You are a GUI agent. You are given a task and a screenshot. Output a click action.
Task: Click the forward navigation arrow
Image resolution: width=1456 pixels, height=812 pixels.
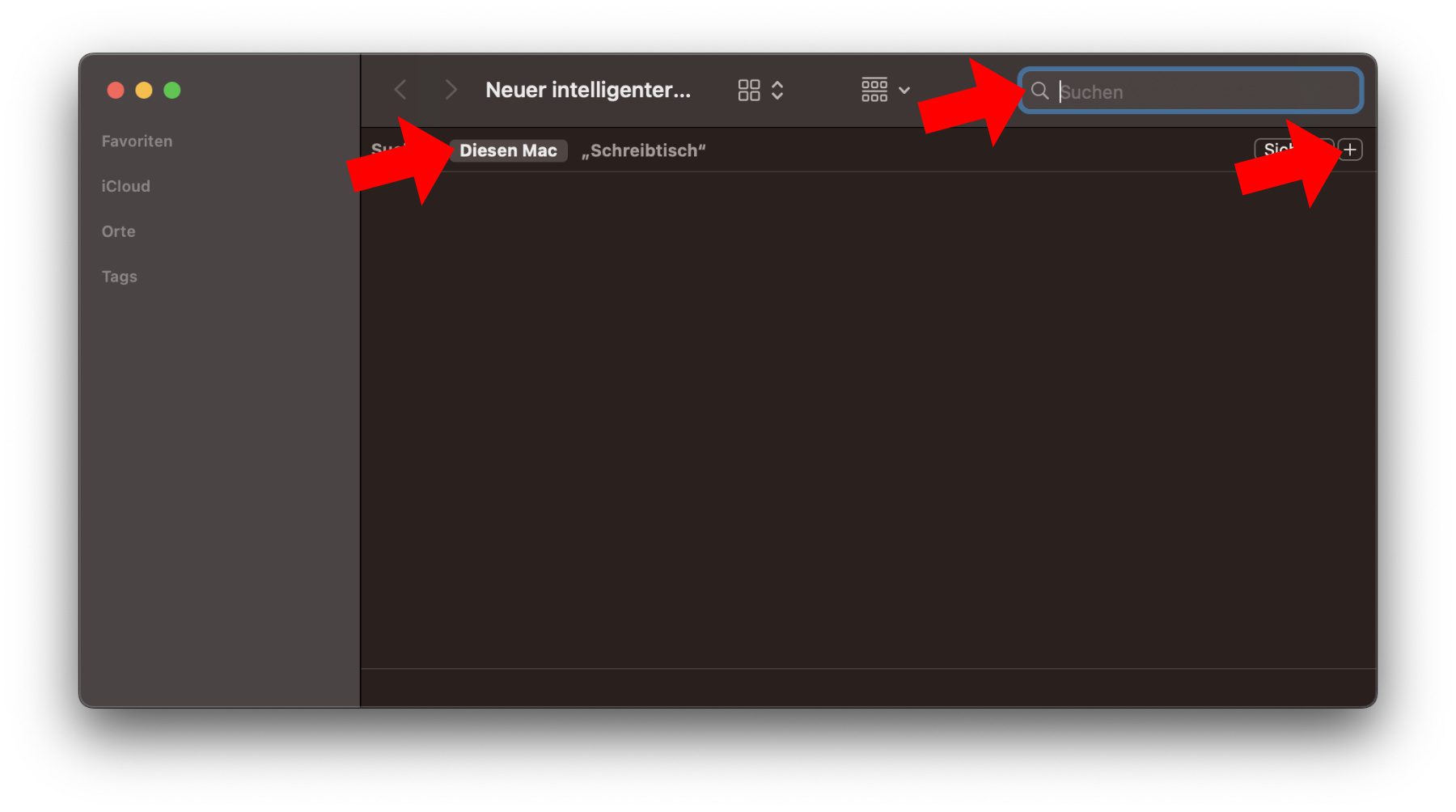coord(451,90)
